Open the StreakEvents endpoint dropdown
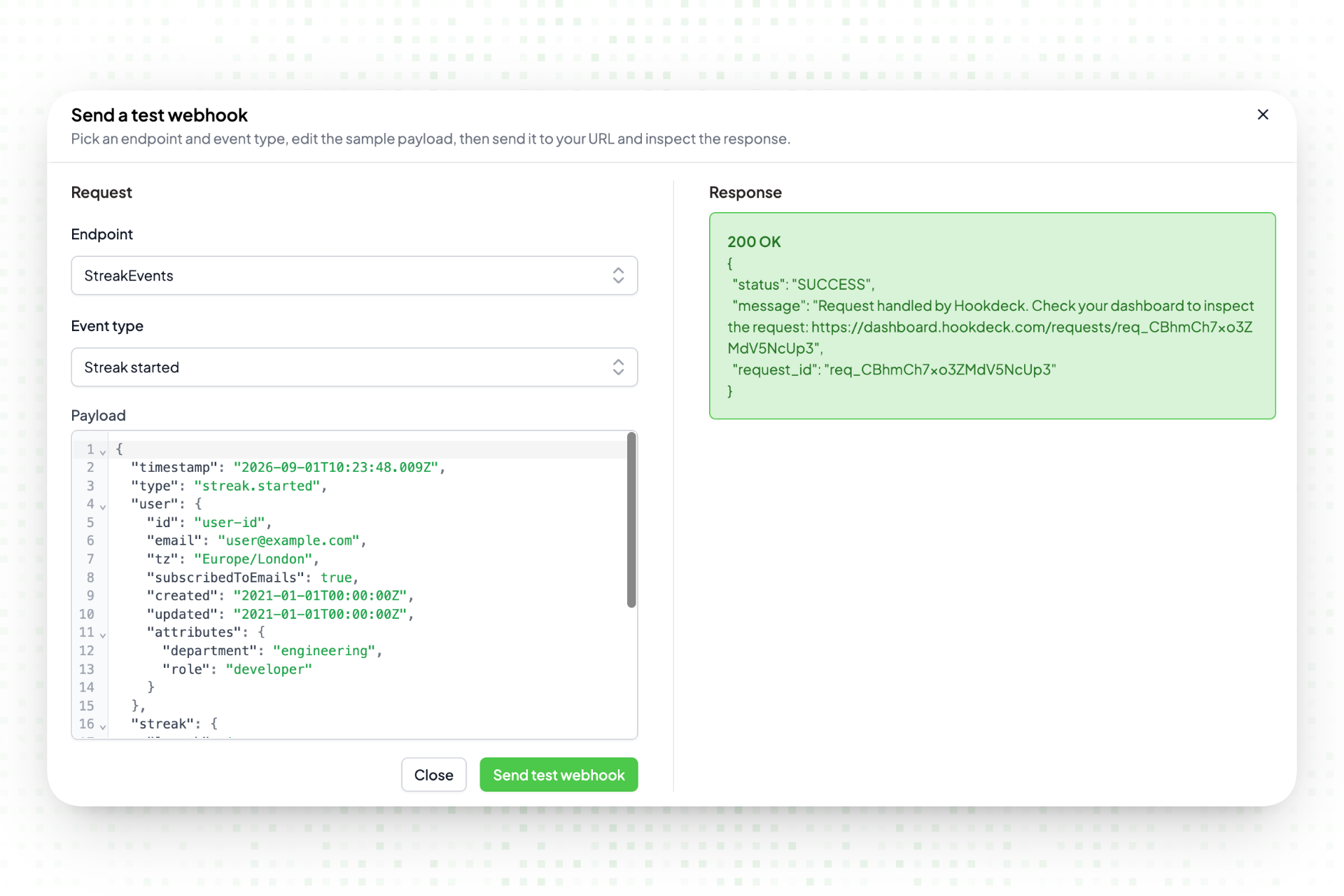 (x=354, y=275)
